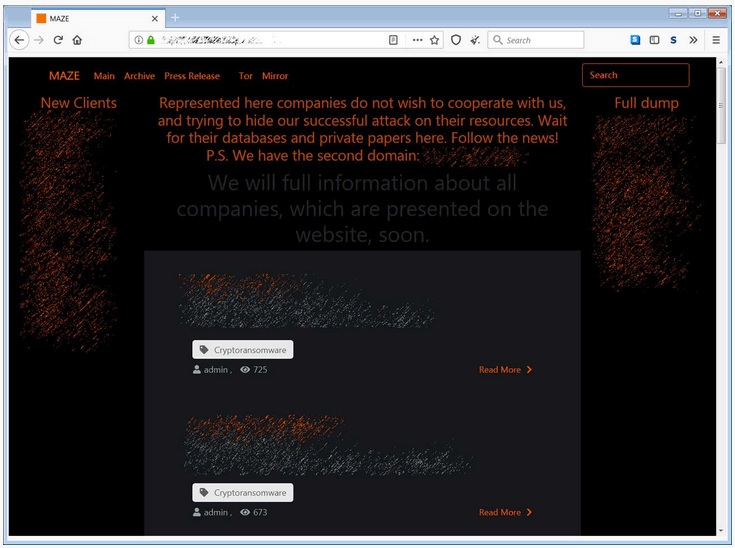Toggle the bookmark star for this page
735x548 pixels.
[434, 40]
